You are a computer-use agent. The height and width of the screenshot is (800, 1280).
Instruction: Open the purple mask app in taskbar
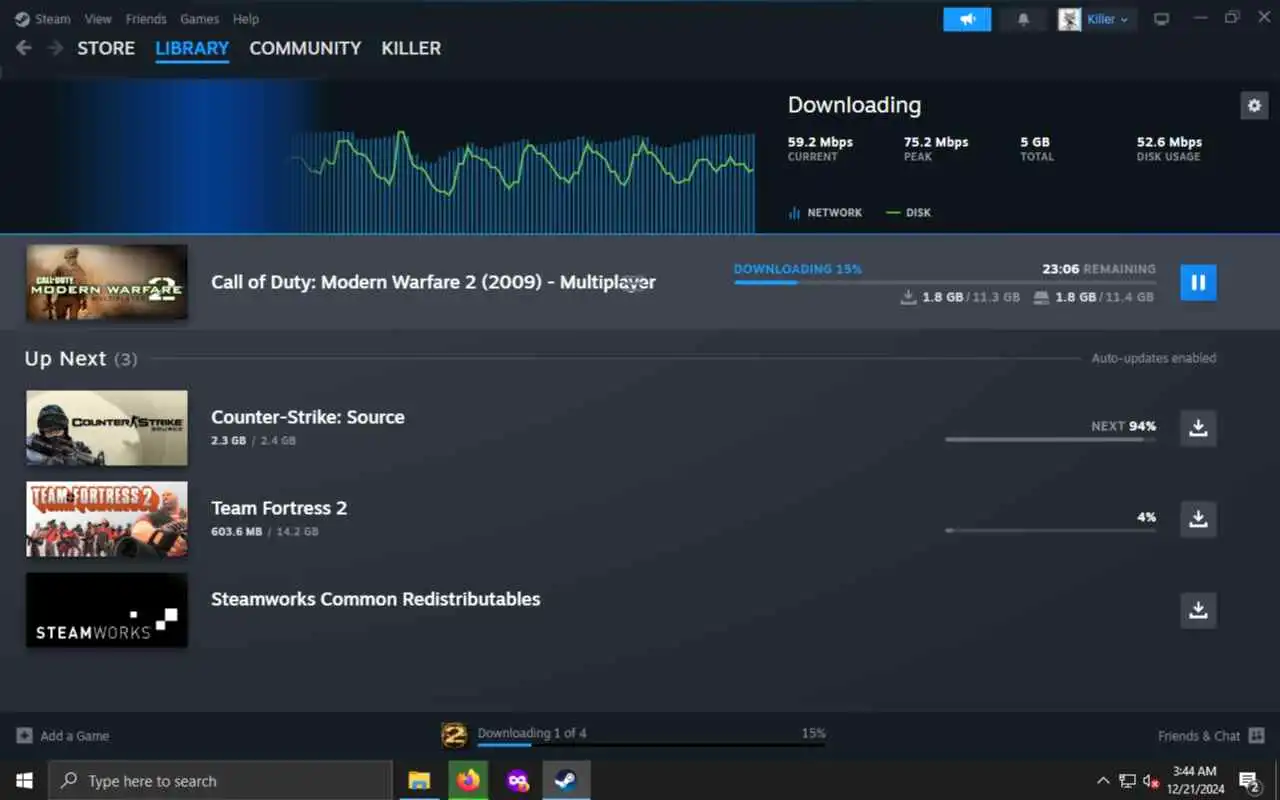[x=517, y=780]
